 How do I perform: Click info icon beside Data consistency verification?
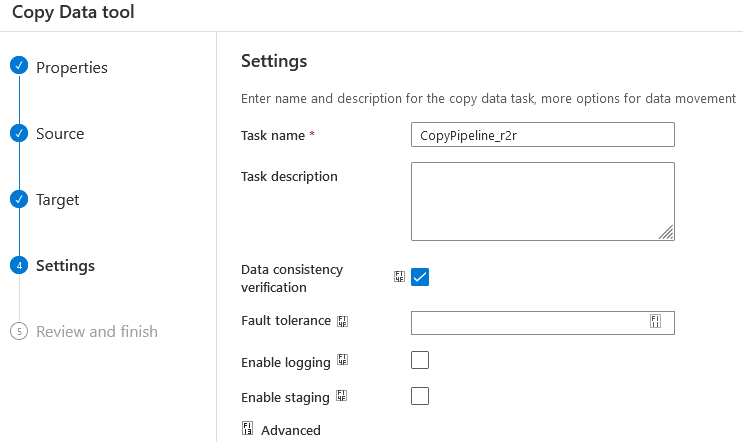(x=399, y=277)
